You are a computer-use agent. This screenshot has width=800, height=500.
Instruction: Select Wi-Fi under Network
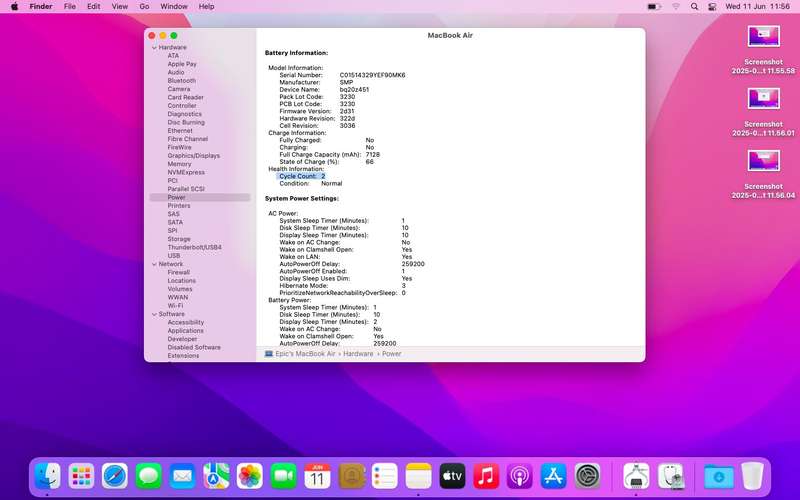175,306
